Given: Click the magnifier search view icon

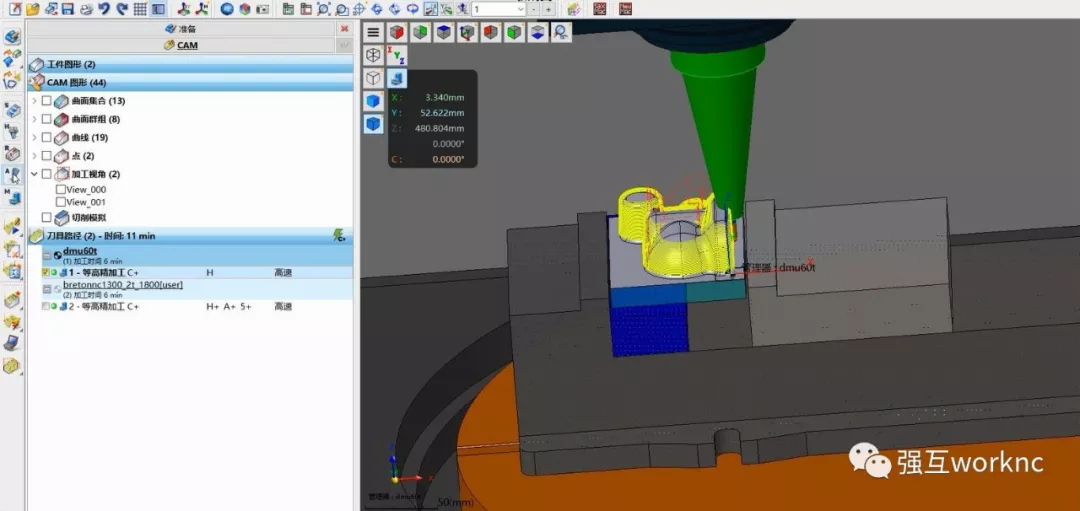Looking at the screenshot, I should click(x=561, y=32).
